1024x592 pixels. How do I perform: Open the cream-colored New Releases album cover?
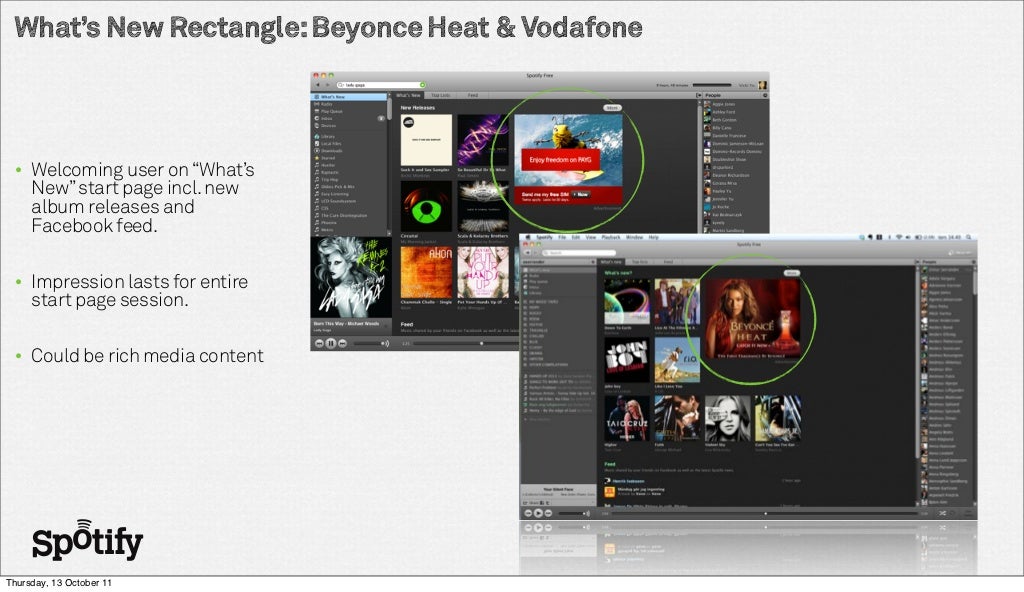pyautogui.click(x=426, y=140)
